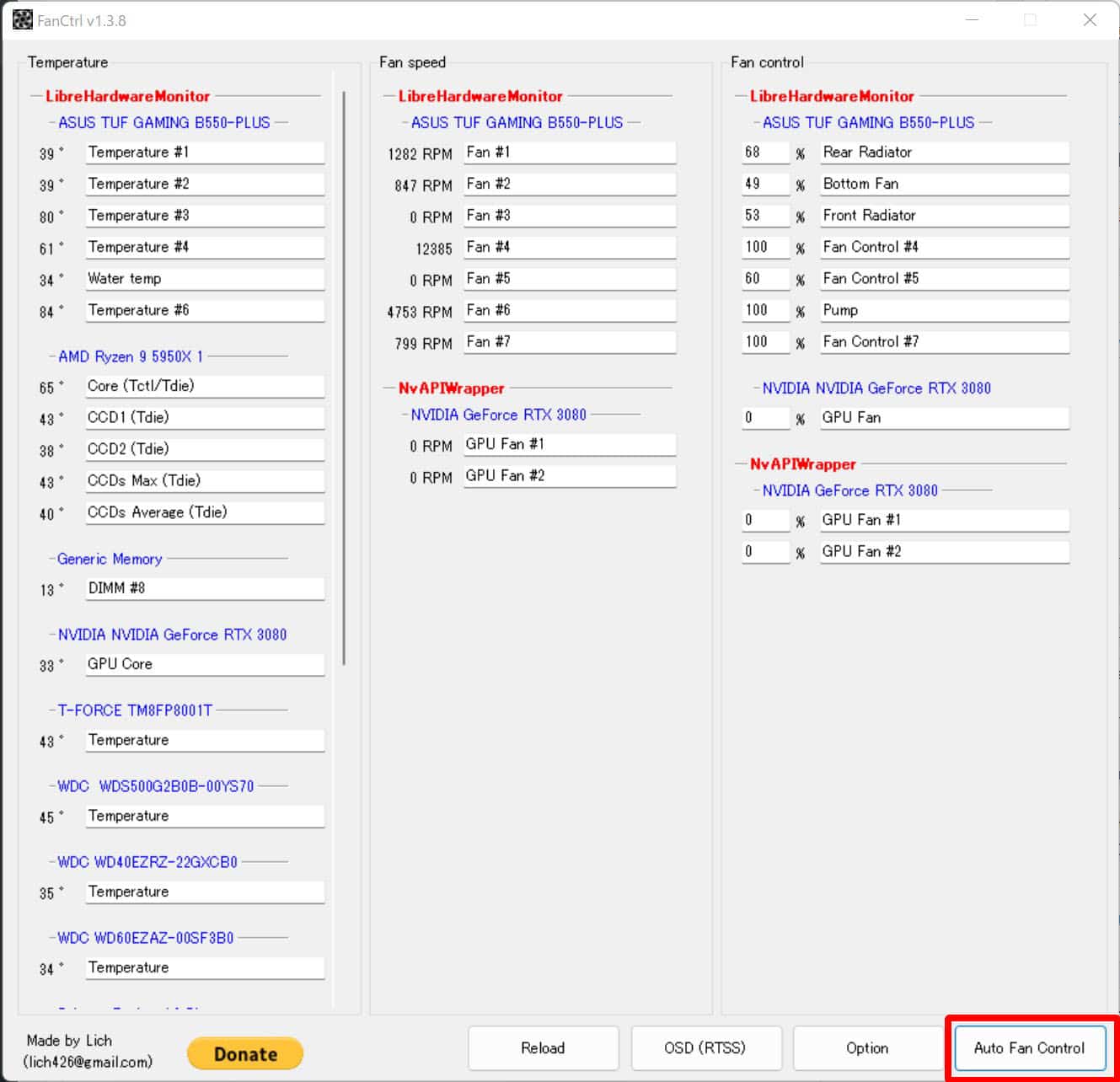Edit the Fan #4 speed name field
This screenshot has width=1120, height=1082.
coord(570,248)
